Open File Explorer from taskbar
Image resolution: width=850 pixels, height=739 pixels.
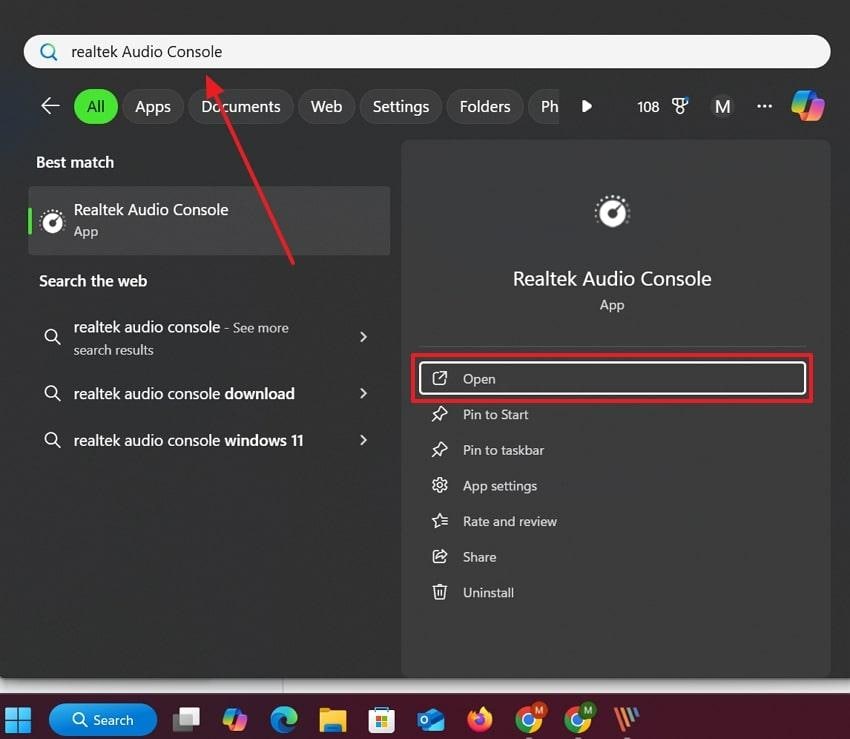[332, 720]
